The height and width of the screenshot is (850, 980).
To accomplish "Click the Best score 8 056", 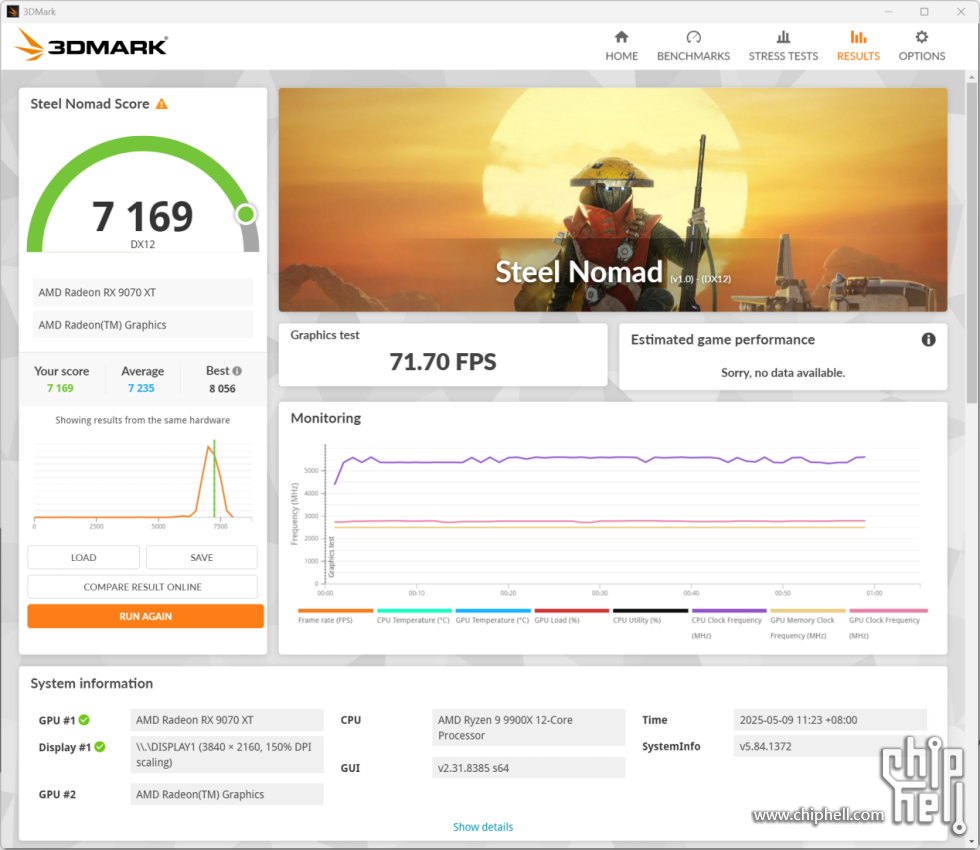I will 222,389.
